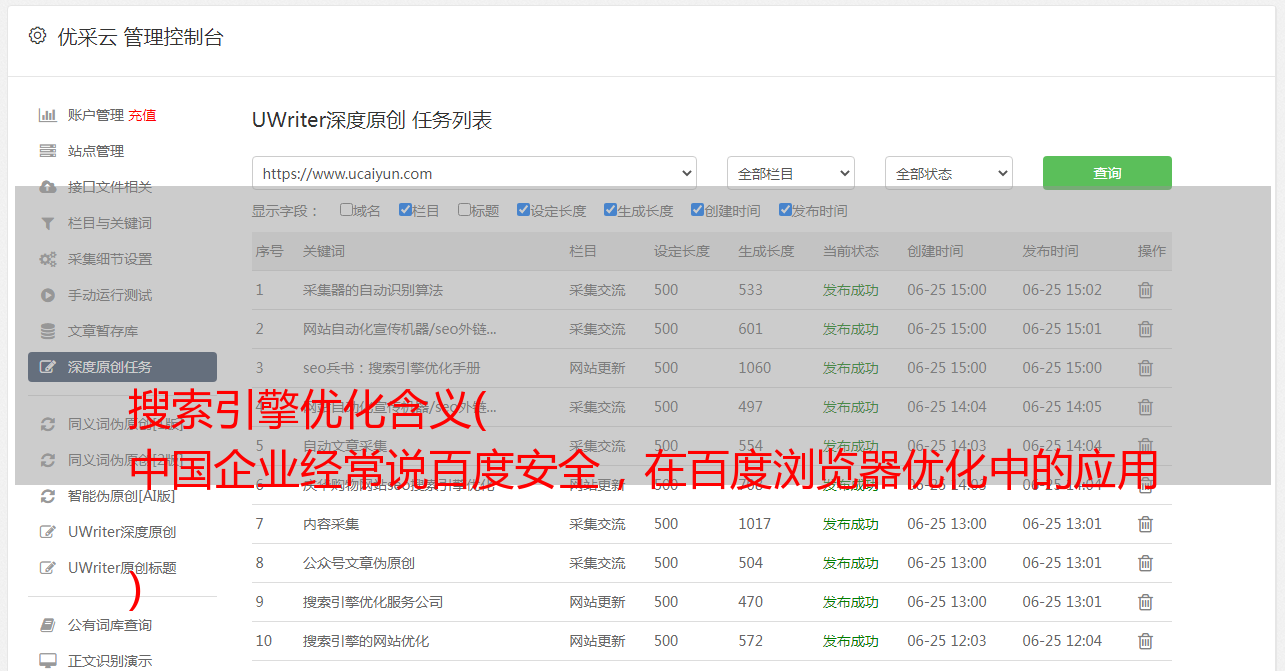Enable the 域名 display field checkbox
This screenshot has height=671, width=1285.
[x=346, y=210]
